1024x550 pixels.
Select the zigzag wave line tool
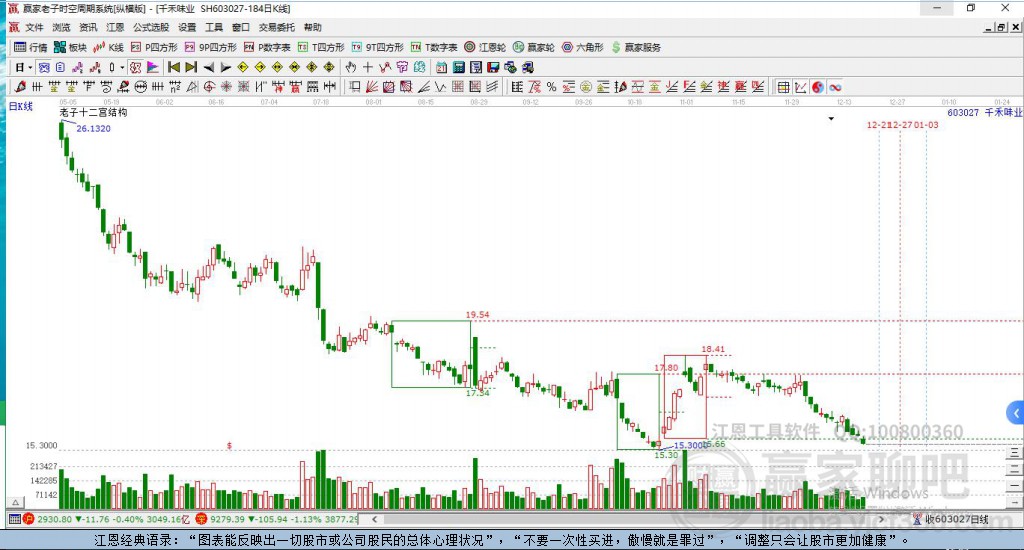tap(441, 87)
